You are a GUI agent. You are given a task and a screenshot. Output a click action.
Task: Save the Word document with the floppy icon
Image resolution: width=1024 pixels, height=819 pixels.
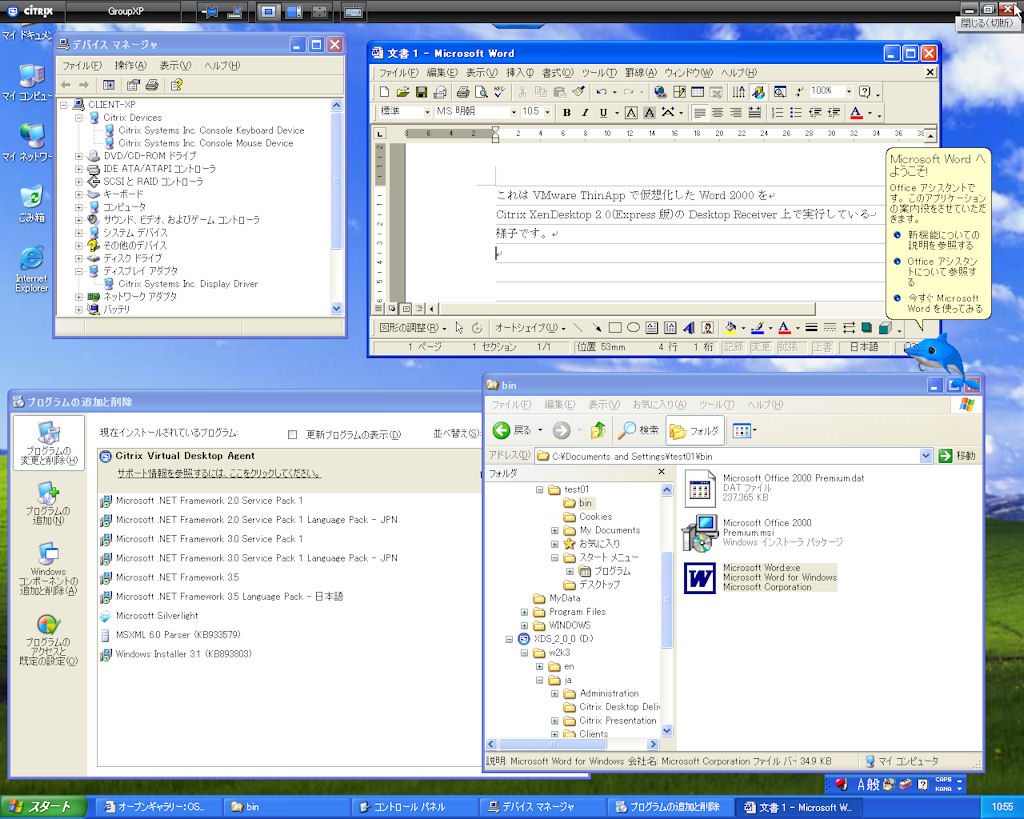pos(421,92)
